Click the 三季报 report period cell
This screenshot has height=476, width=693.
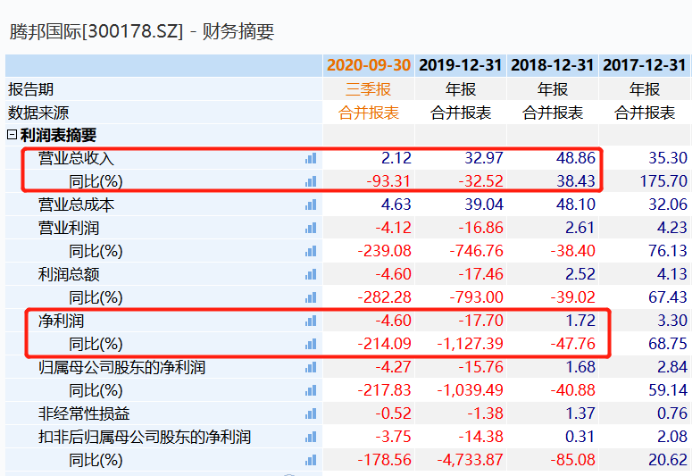pyautogui.click(x=369, y=89)
